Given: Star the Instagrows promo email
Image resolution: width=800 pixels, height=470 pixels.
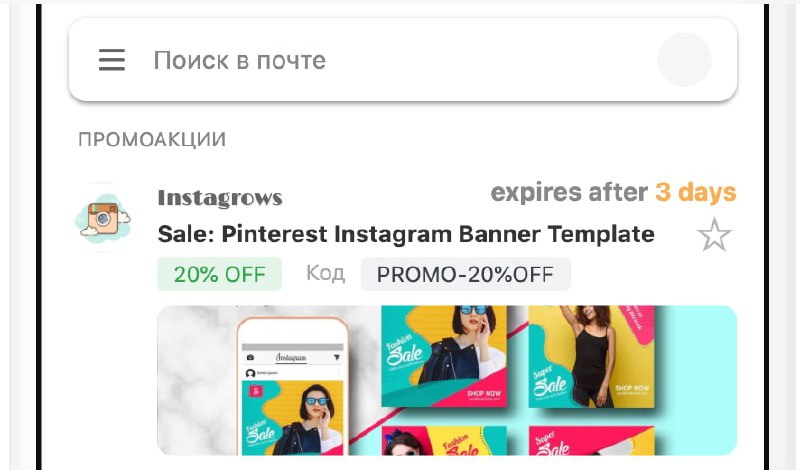Looking at the screenshot, I should click(714, 235).
